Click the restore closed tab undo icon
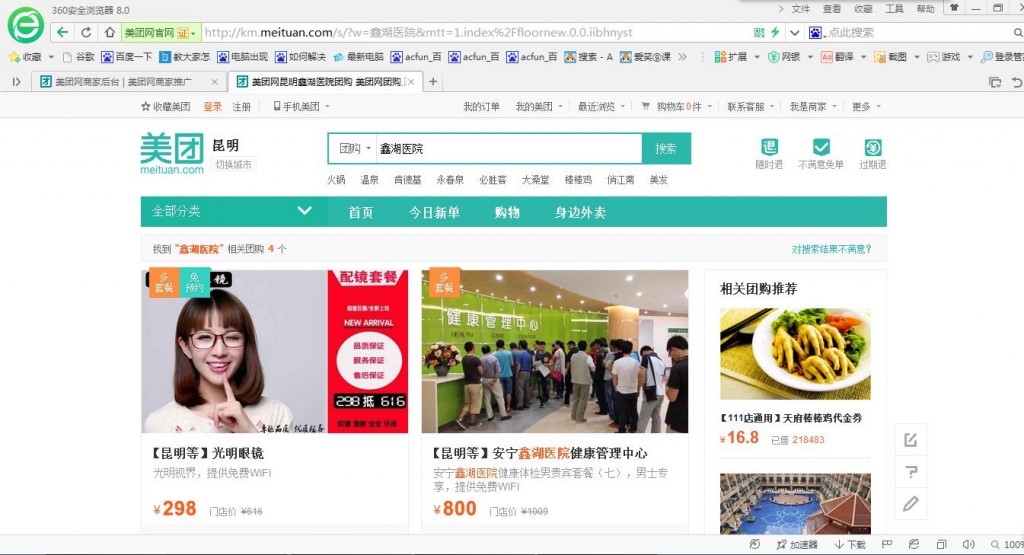 pos(1017,82)
